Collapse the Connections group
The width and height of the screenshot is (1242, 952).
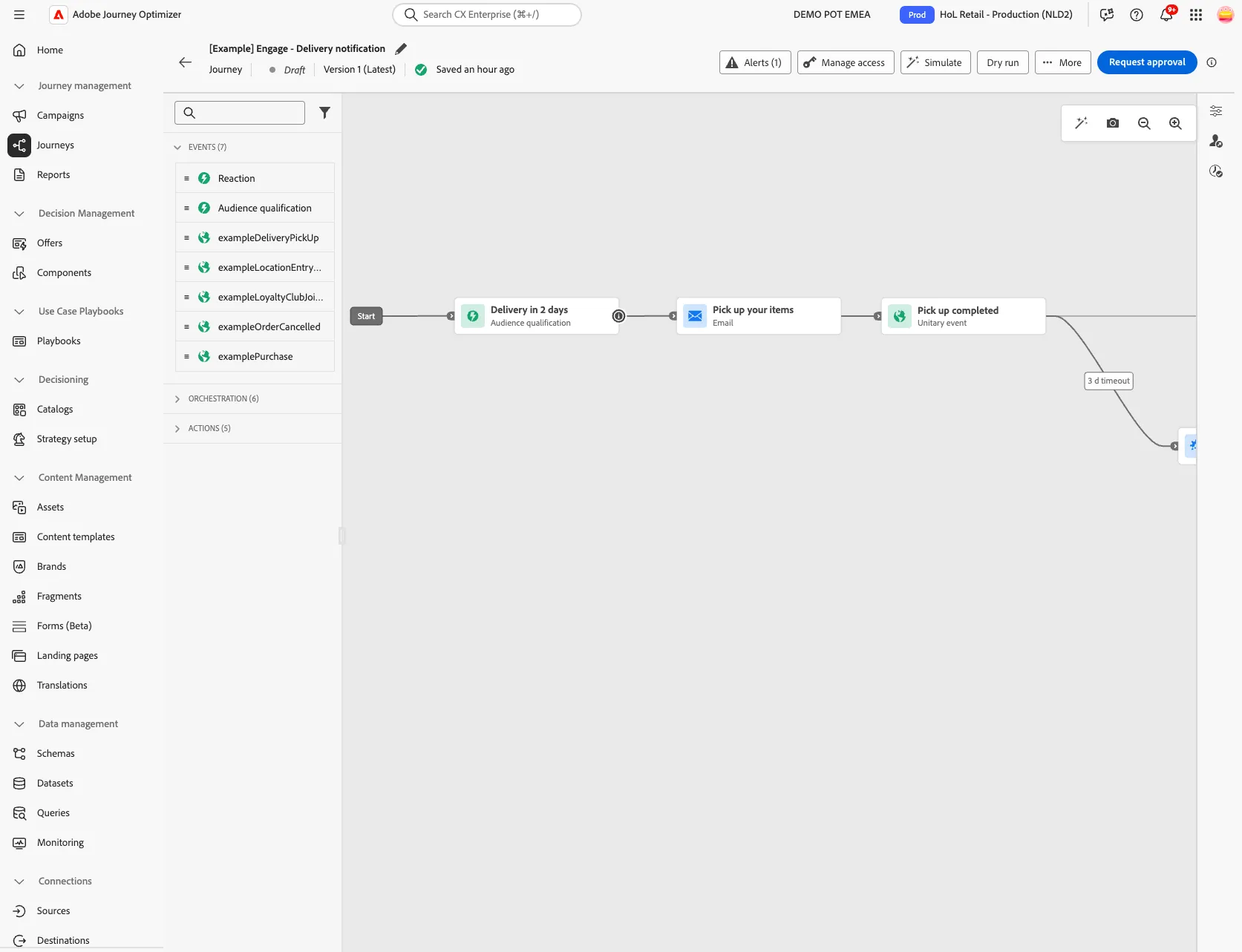pyautogui.click(x=19, y=882)
